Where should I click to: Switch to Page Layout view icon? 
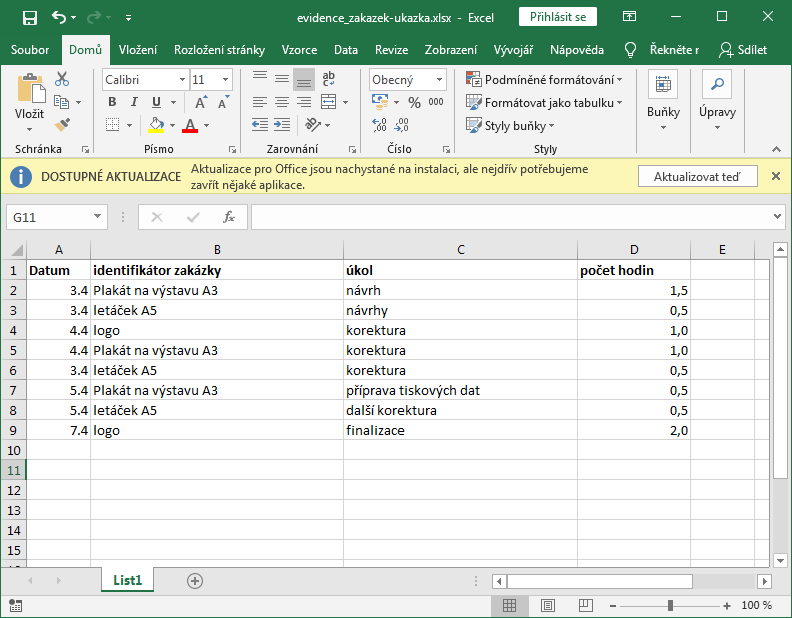pos(546,605)
